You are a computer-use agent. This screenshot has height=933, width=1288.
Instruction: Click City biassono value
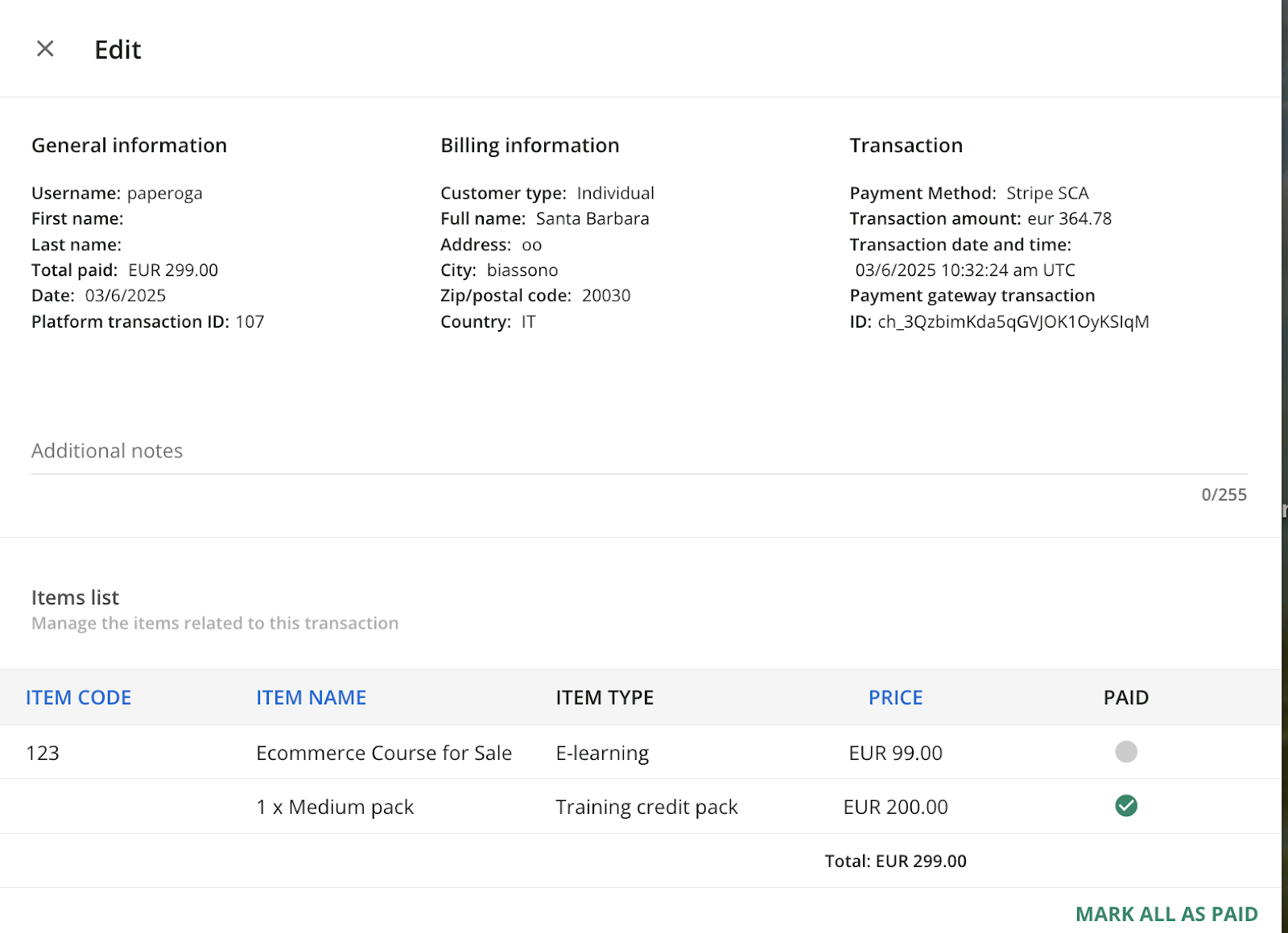click(522, 270)
